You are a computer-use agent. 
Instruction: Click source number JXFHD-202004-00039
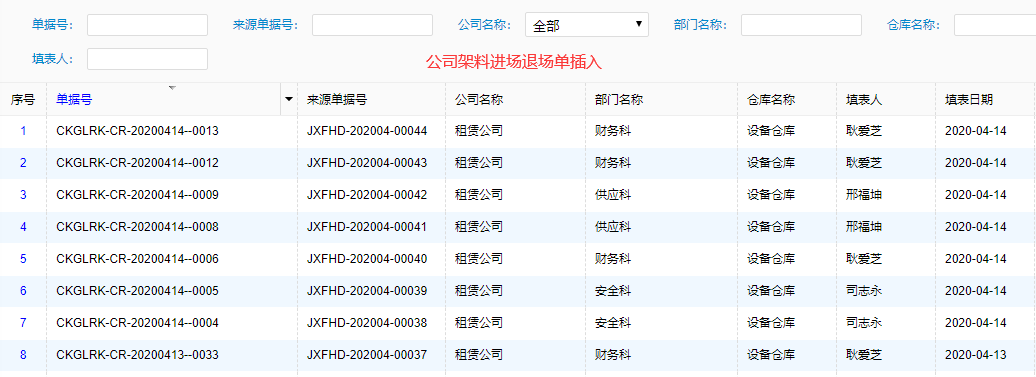point(367,291)
